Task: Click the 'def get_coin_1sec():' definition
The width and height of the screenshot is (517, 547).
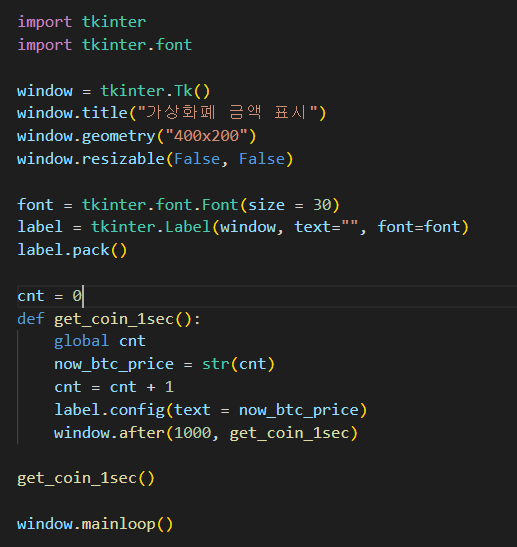Action: tap(109, 319)
